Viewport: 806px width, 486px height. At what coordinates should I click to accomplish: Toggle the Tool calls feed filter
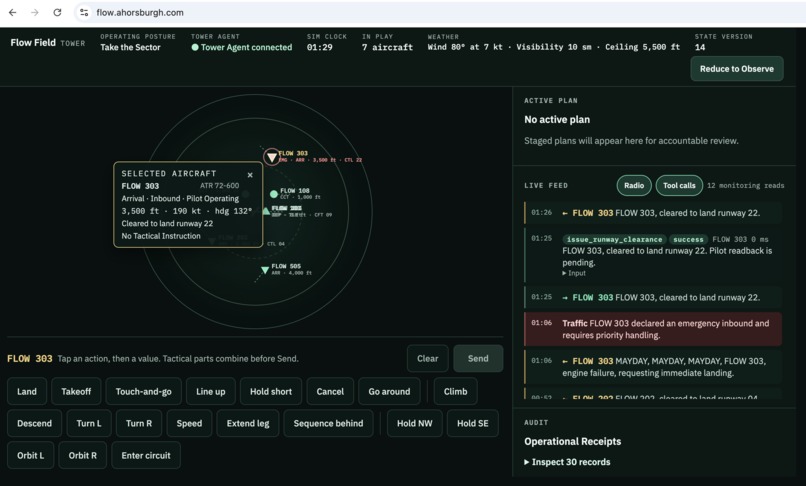point(679,186)
